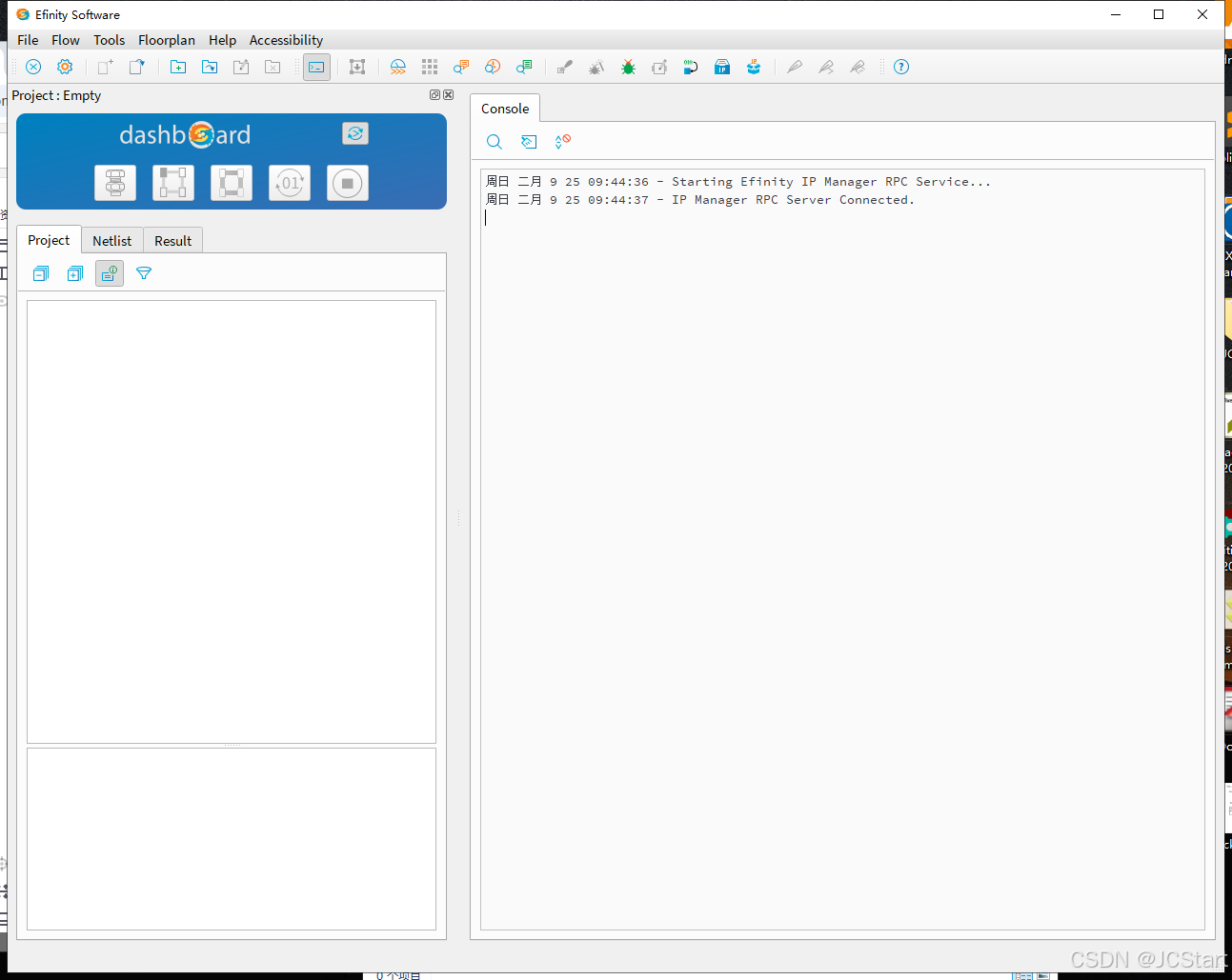Click the console icon with the red circle

(x=563, y=142)
